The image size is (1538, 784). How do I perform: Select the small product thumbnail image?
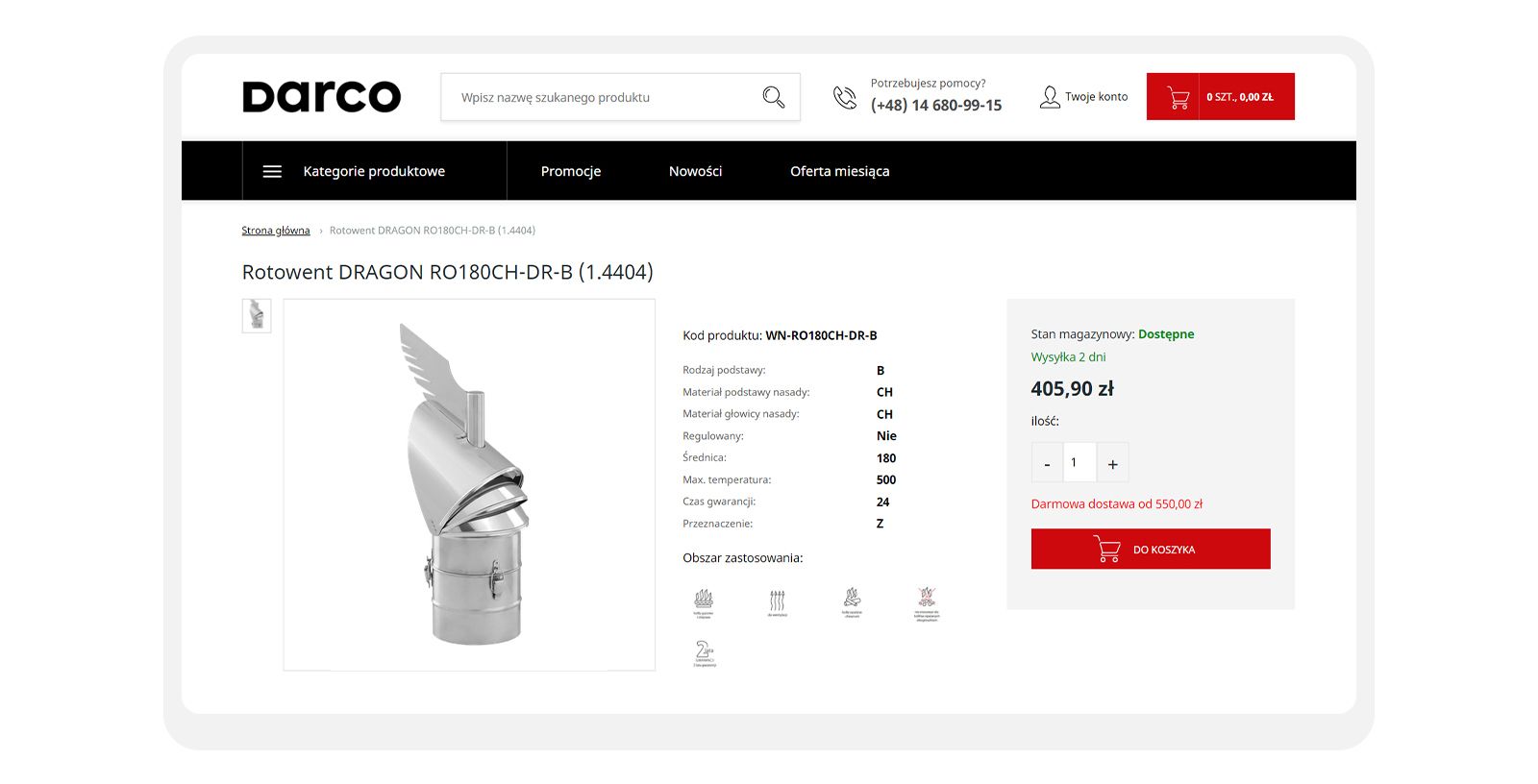[x=257, y=315]
